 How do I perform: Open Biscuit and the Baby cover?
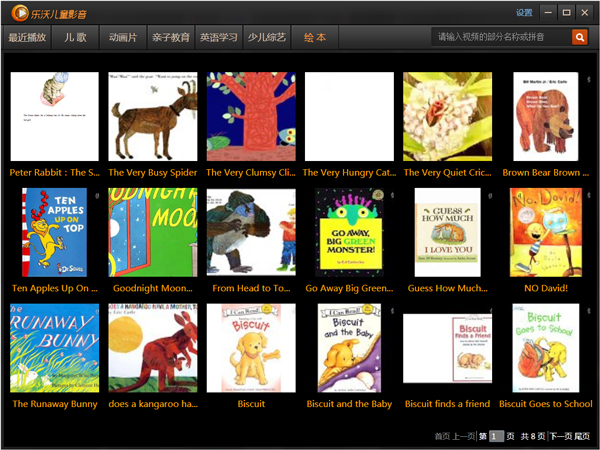349,348
